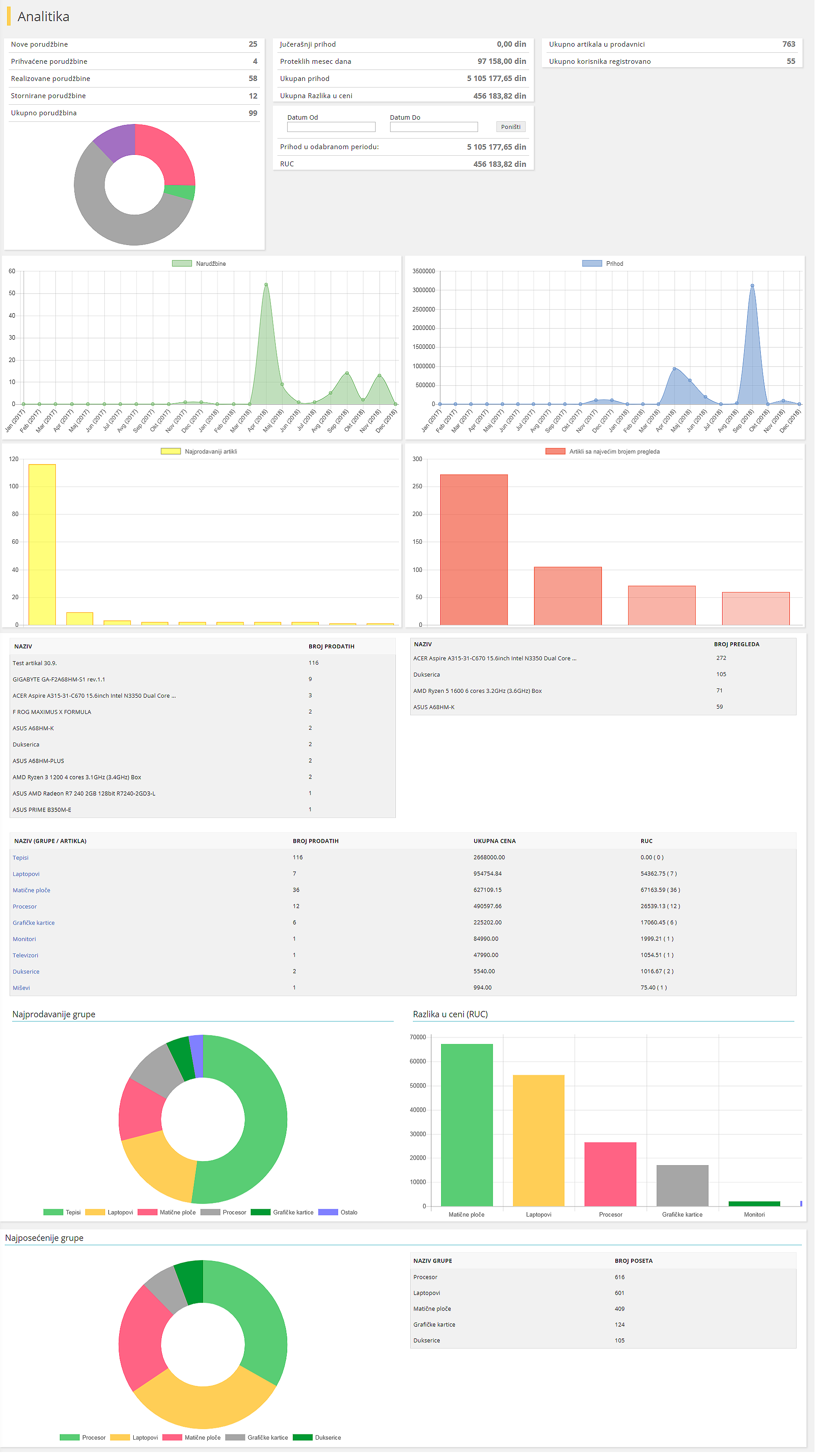This screenshot has height=1456, width=818.
Task: Open the Monitori group link
Action: 24,943
